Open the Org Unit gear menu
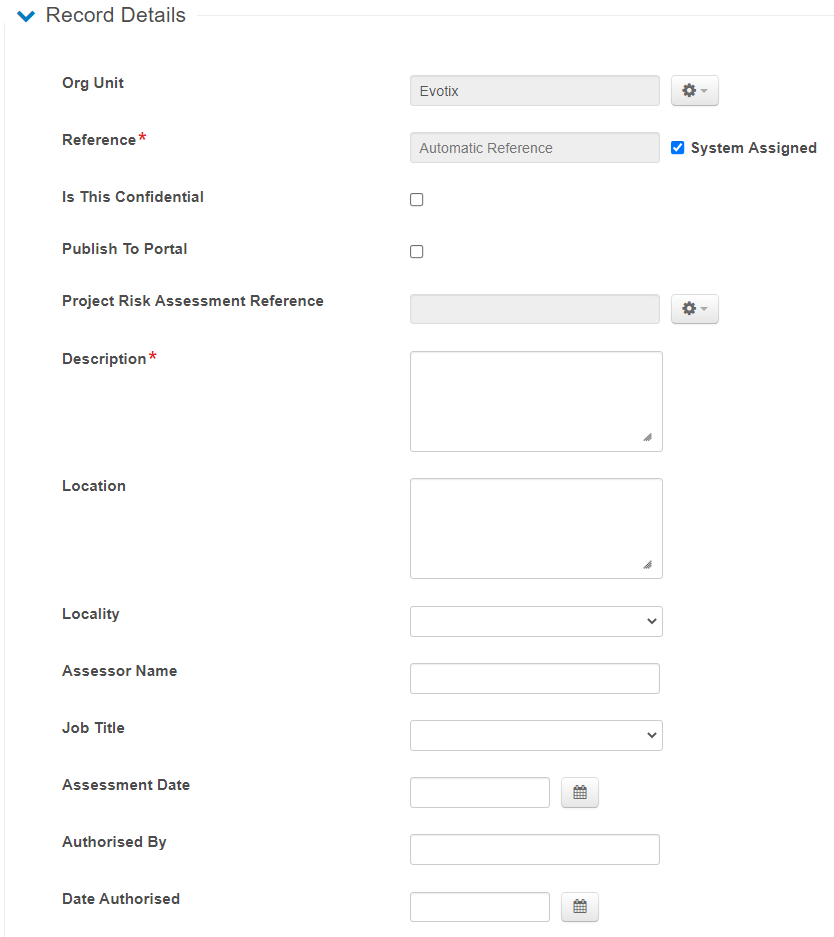Screen dimensions: 834x937 694,91
